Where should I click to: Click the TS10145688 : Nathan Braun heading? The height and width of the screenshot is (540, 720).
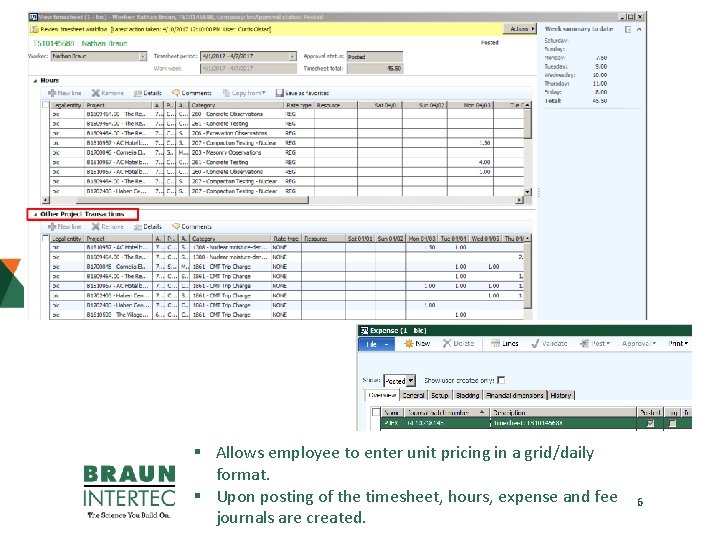(80, 44)
